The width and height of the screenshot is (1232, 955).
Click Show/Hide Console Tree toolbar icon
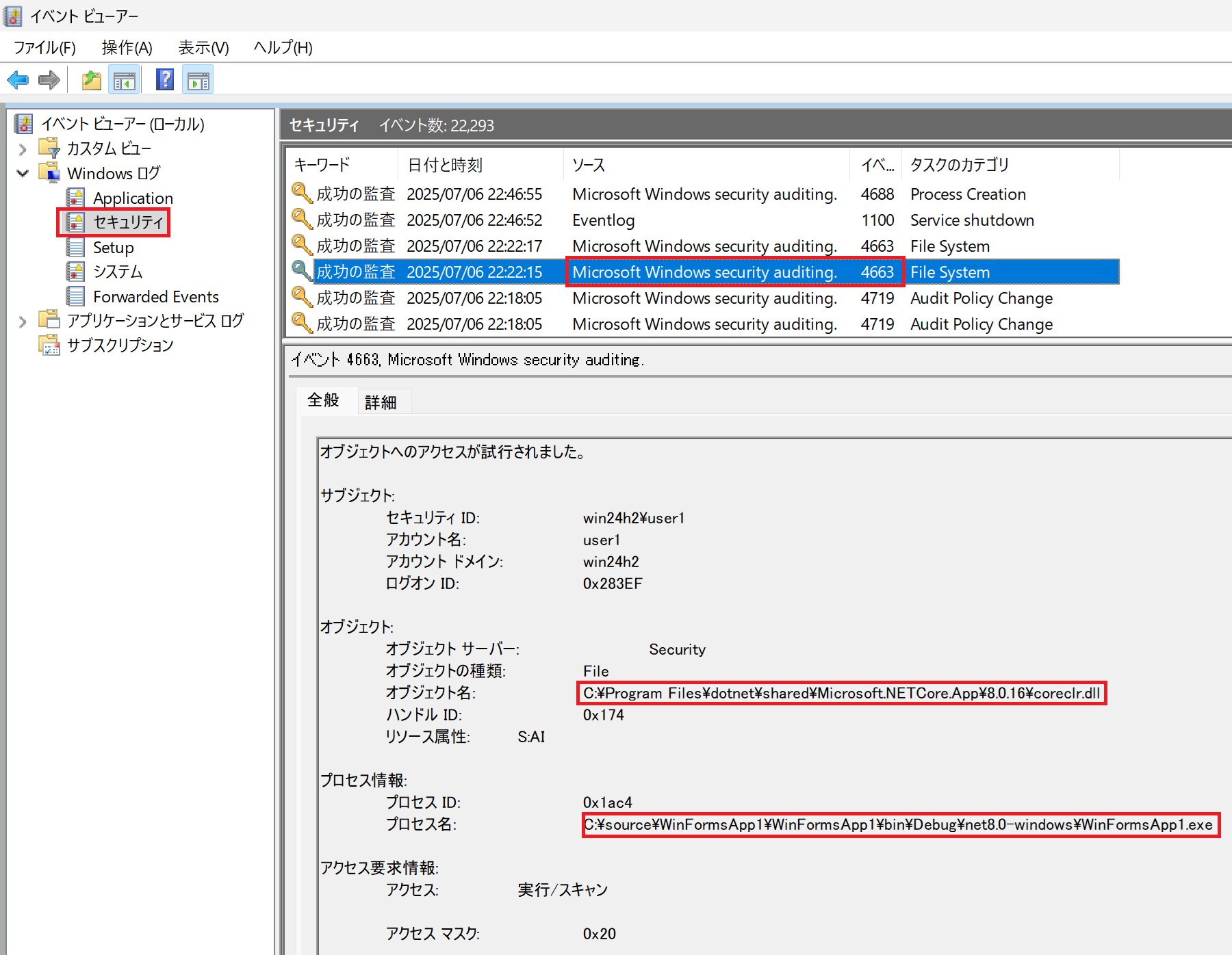coord(124,80)
